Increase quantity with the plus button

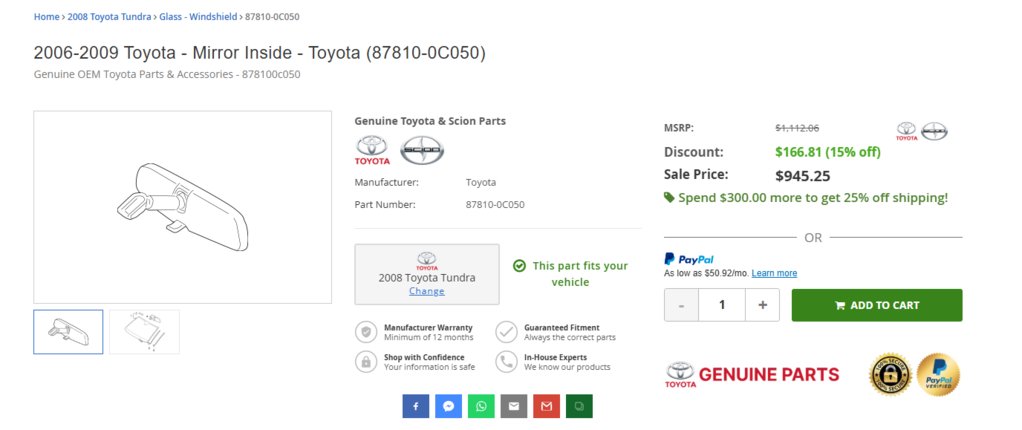coord(762,305)
